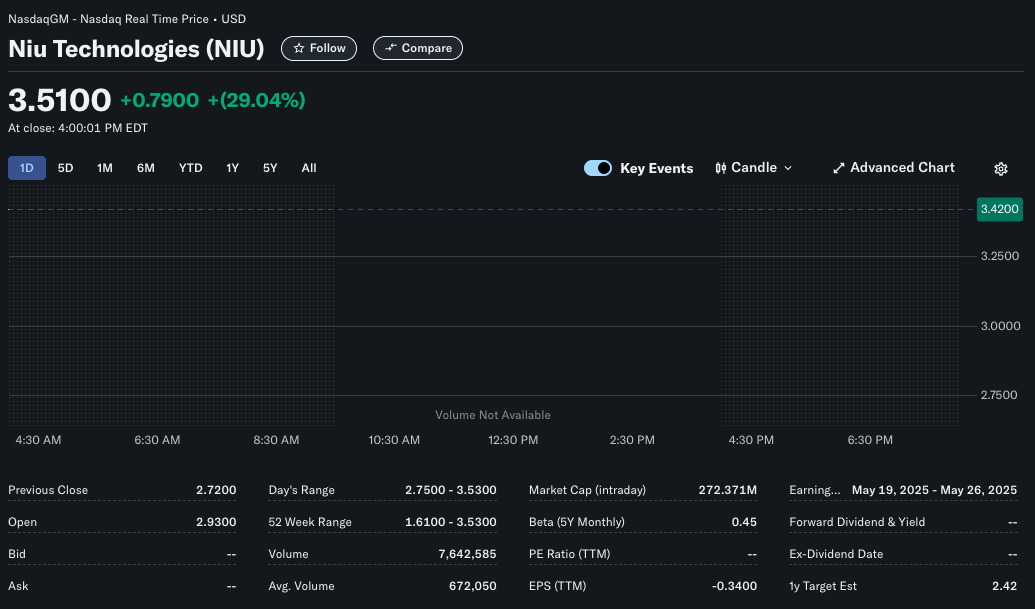Image resolution: width=1035 pixels, height=609 pixels.
Task: Click the price change +0.7900
Action: 159,100
